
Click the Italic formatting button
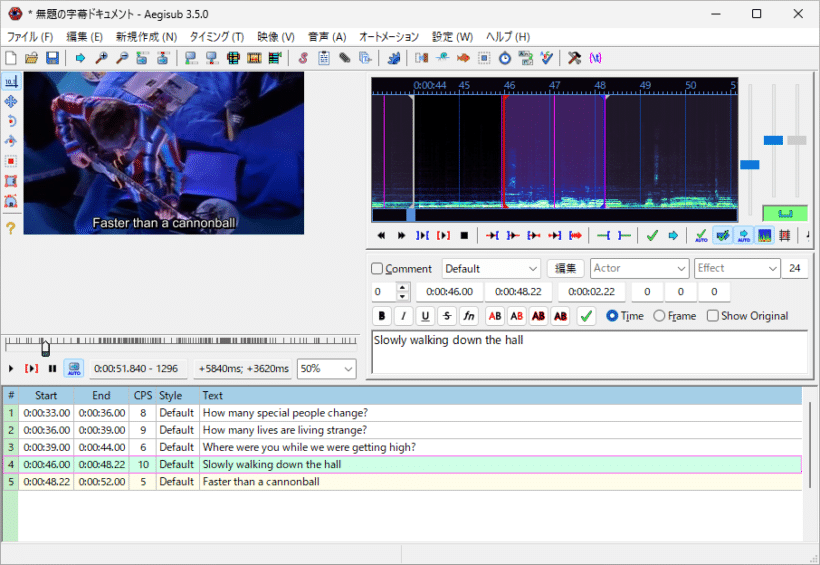pos(403,316)
